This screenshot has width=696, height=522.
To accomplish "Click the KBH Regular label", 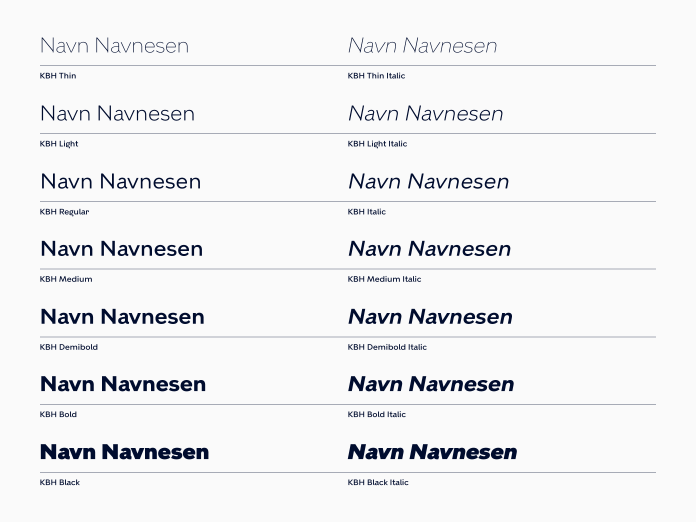I will (x=64, y=212).
